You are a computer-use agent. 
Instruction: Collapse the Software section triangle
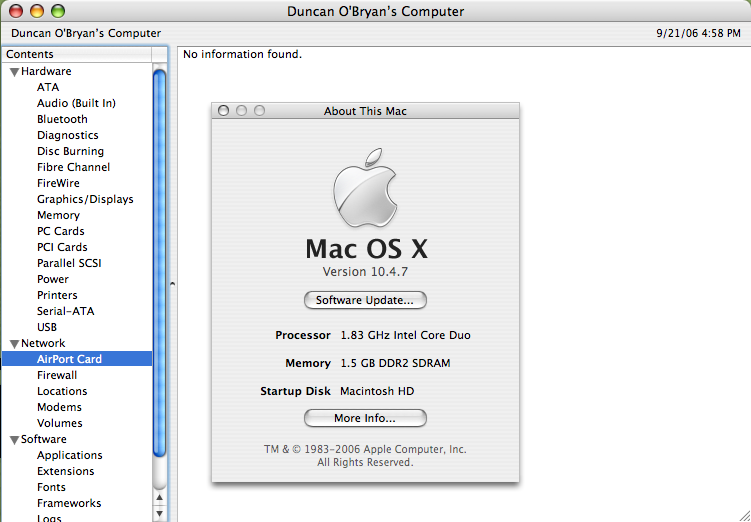click(14, 440)
